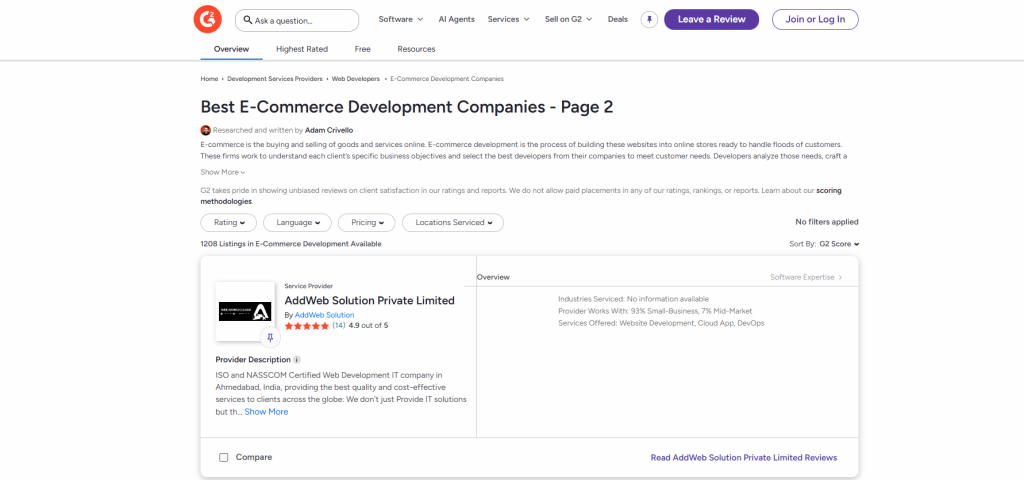Click the G2 logo icon

tap(208, 20)
